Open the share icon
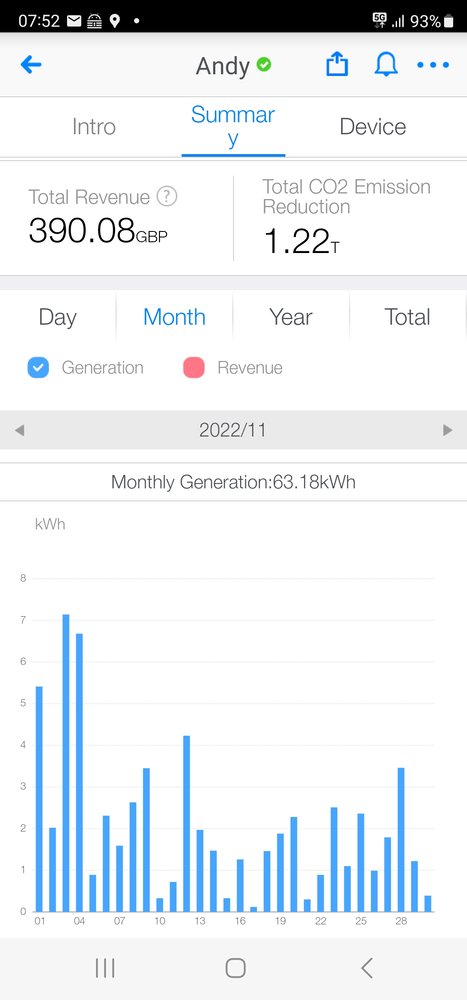This screenshot has width=467, height=1000. 337,64
